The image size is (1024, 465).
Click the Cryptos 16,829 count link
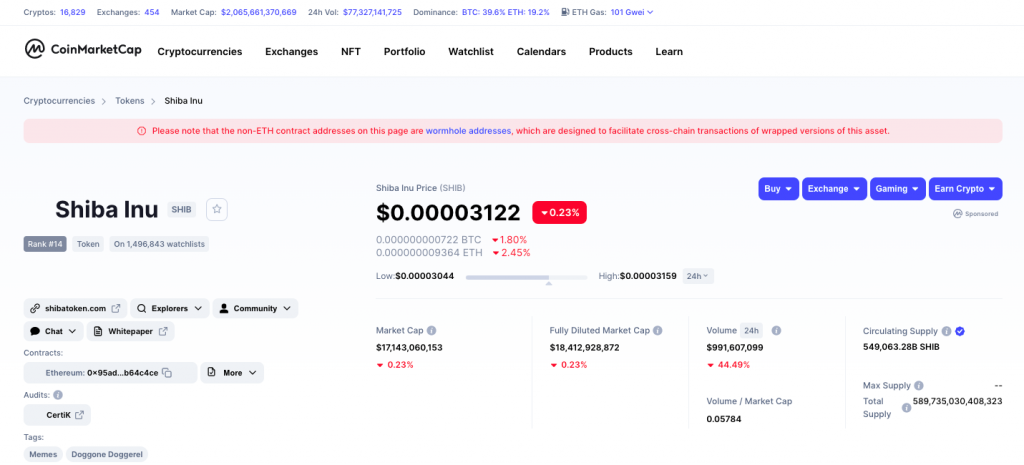tap(73, 12)
